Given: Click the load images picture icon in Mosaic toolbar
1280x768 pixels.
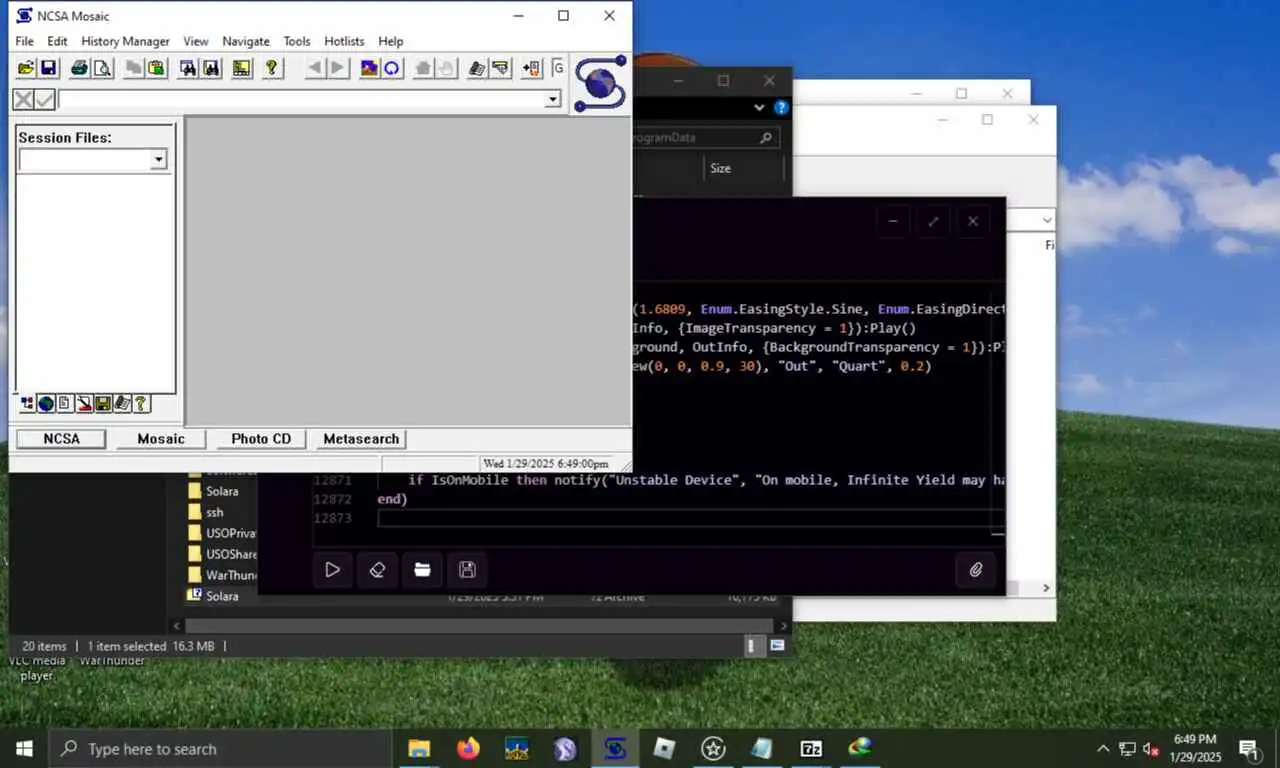Looking at the screenshot, I should (369, 68).
